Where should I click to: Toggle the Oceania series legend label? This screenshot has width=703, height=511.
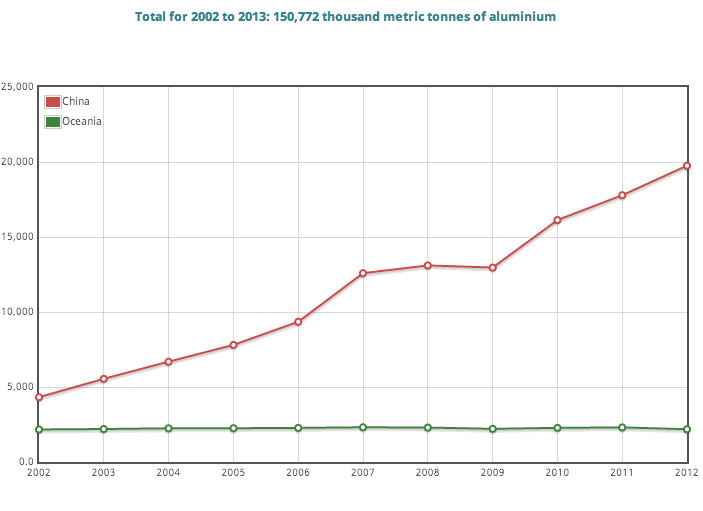pyautogui.click(x=82, y=121)
